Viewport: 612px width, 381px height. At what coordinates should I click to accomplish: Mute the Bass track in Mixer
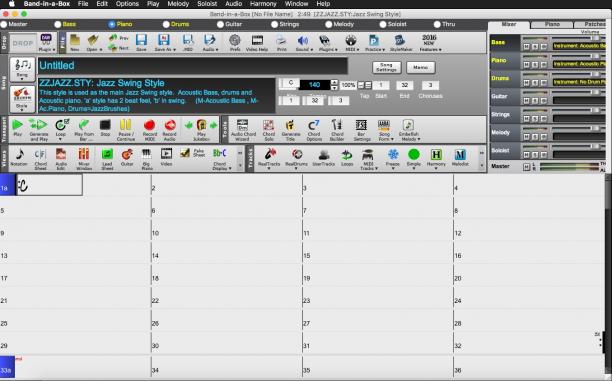coord(527,46)
